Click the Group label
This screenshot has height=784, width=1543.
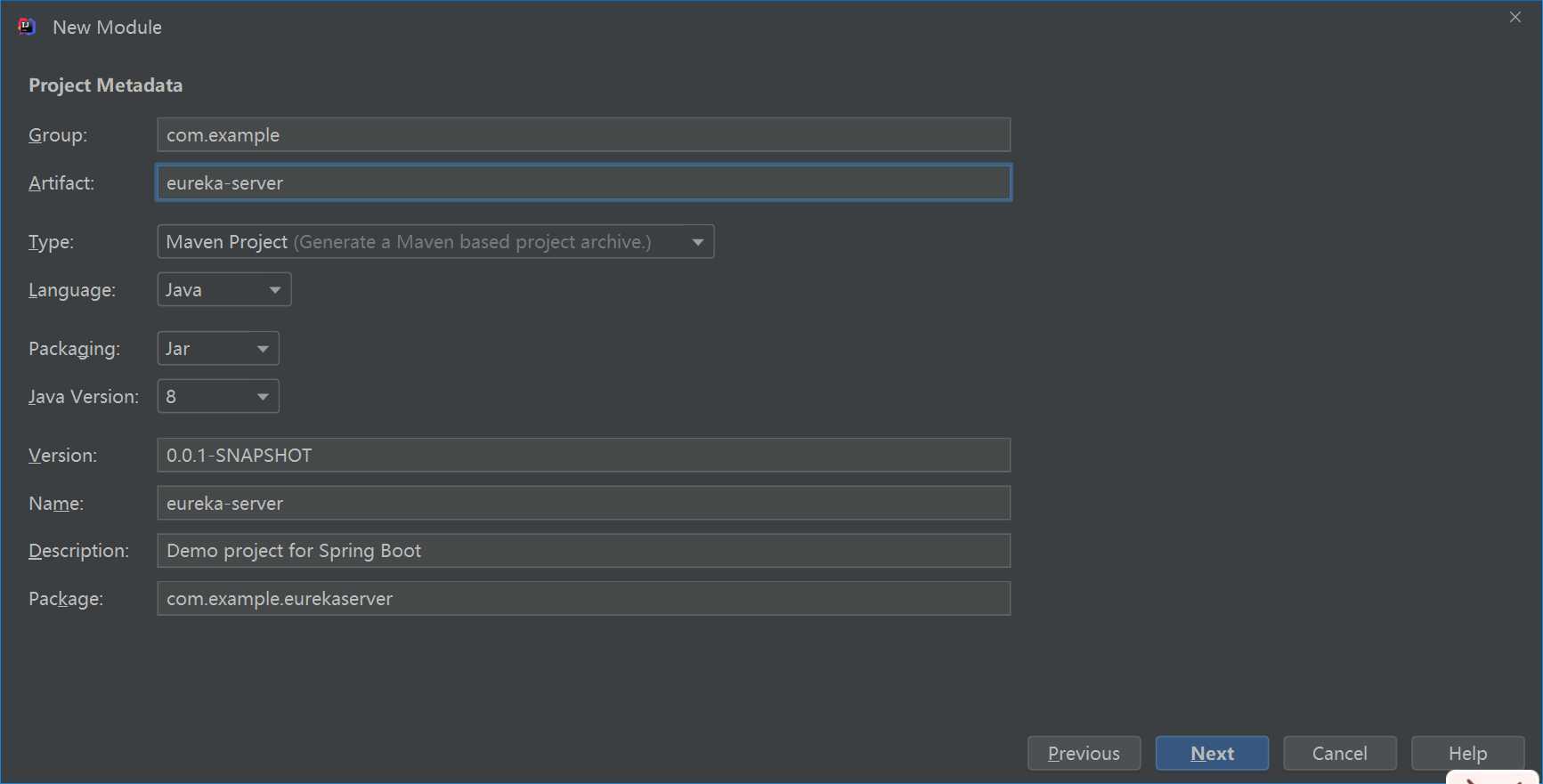pos(58,135)
